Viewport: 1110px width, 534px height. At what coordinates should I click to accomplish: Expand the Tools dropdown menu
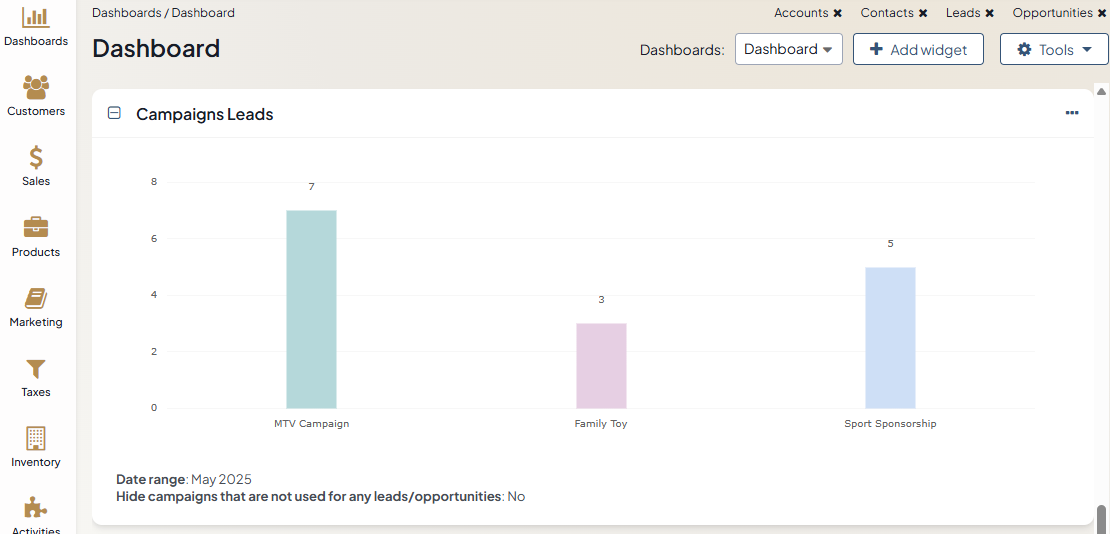tap(1054, 49)
